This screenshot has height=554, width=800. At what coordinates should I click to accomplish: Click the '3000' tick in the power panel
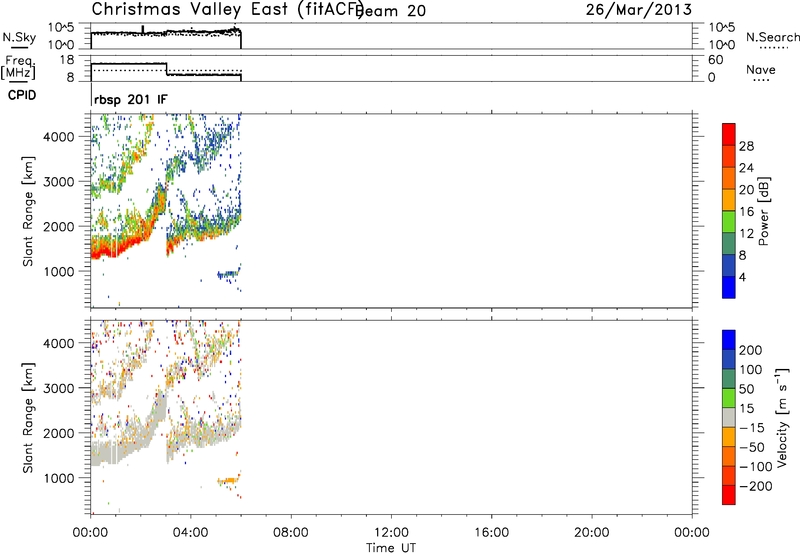coord(59,182)
